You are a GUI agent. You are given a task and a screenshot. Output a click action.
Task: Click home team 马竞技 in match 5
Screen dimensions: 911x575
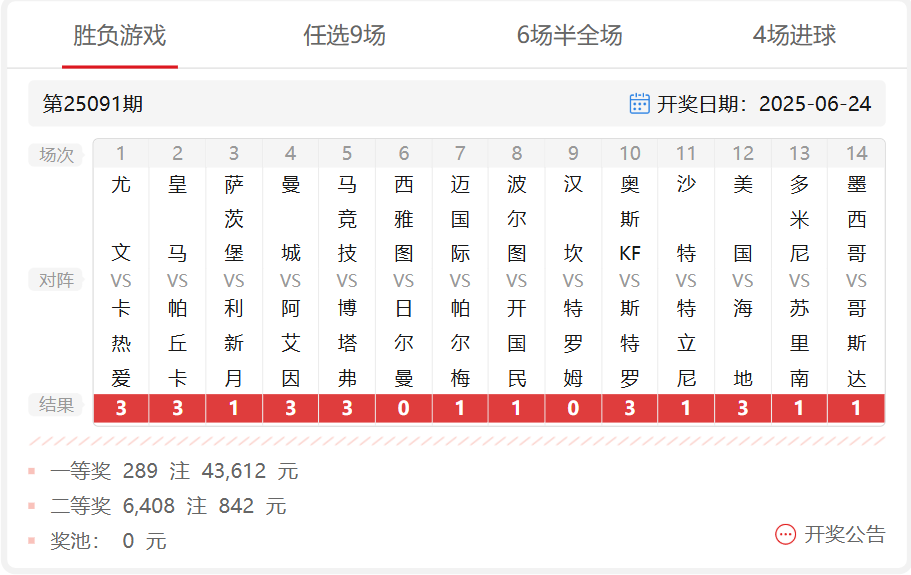(347, 218)
